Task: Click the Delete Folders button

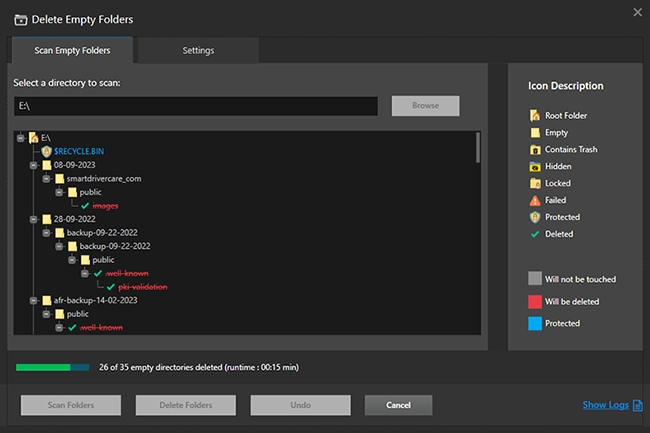Action: point(186,405)
